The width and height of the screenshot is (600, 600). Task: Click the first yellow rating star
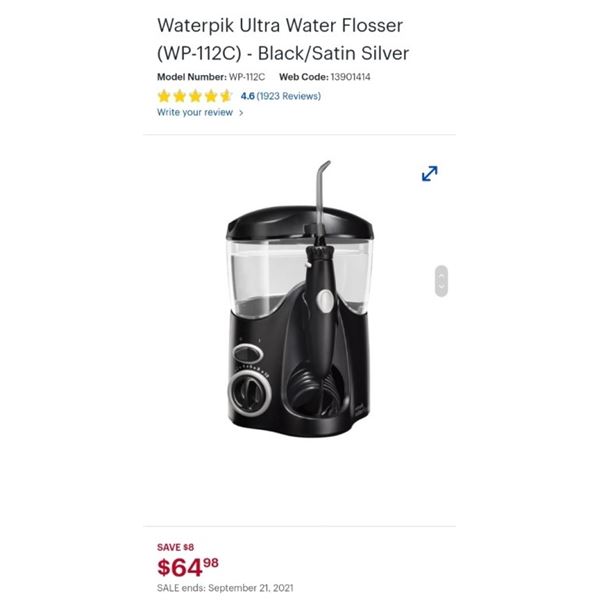coord(164,96)
